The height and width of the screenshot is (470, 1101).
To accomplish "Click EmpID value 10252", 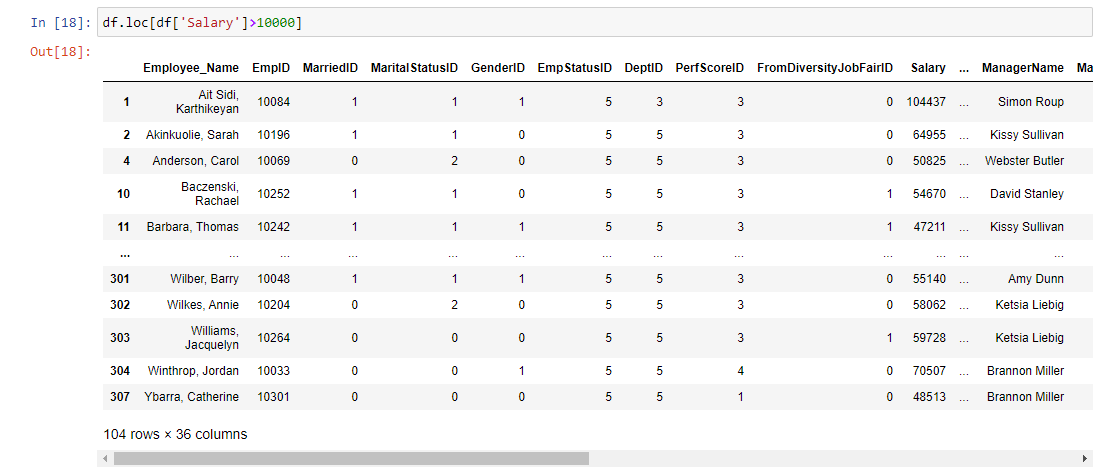I will pyautogui.click(x=274, y=194).
